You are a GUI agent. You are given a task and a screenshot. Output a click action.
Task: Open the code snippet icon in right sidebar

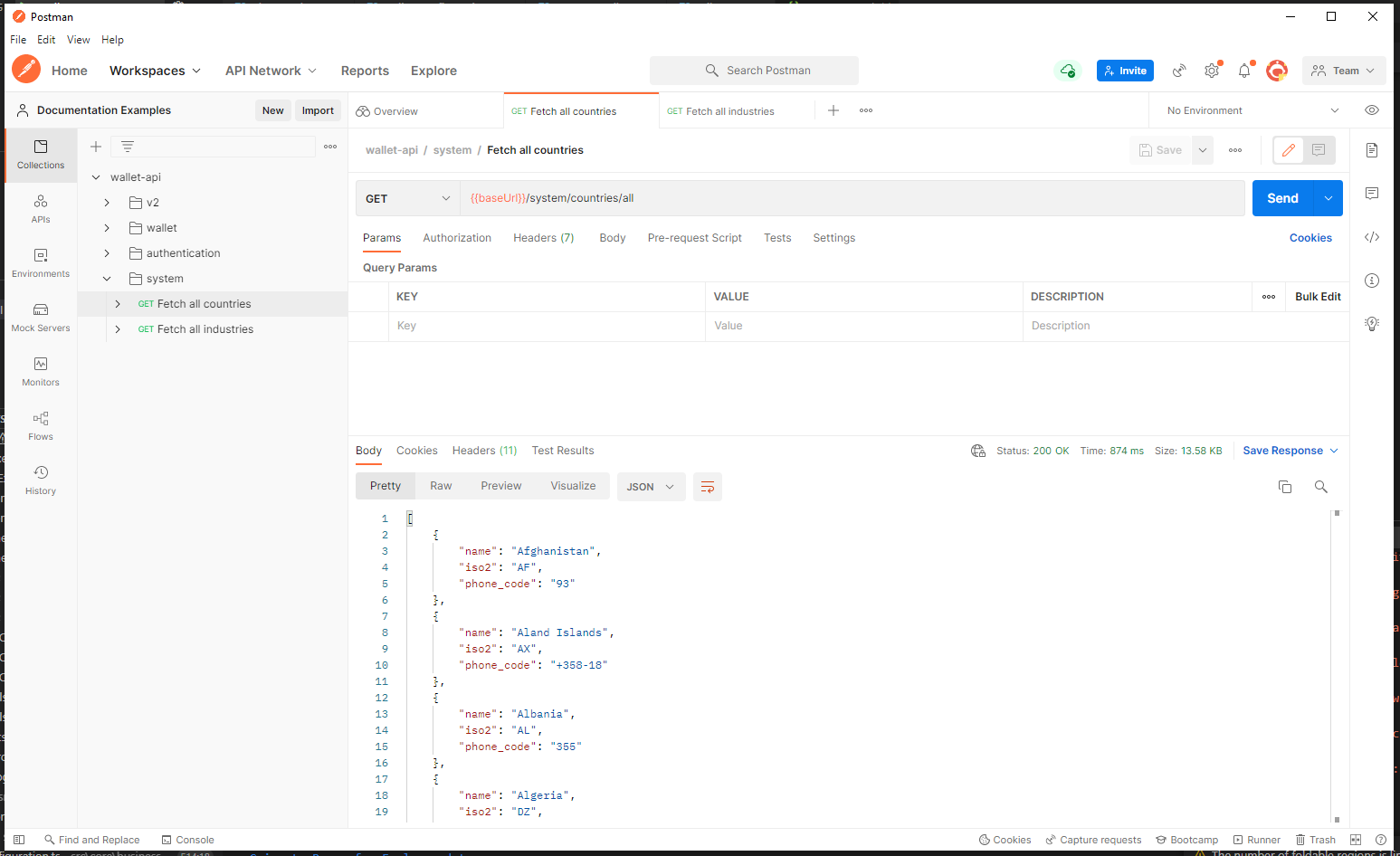[1372, 237]
